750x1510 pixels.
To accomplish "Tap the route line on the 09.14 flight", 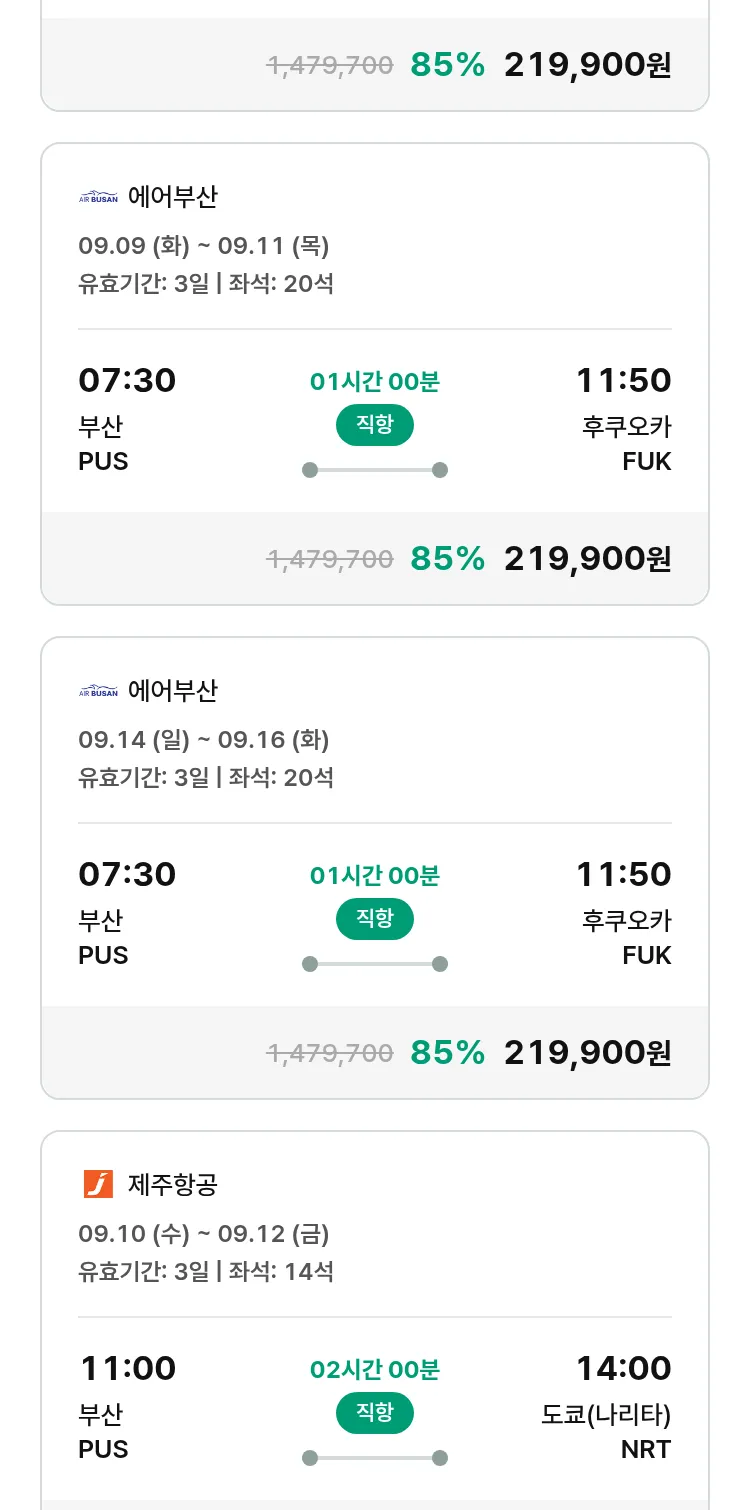I will pyautogui.click(x=375, y=964).
